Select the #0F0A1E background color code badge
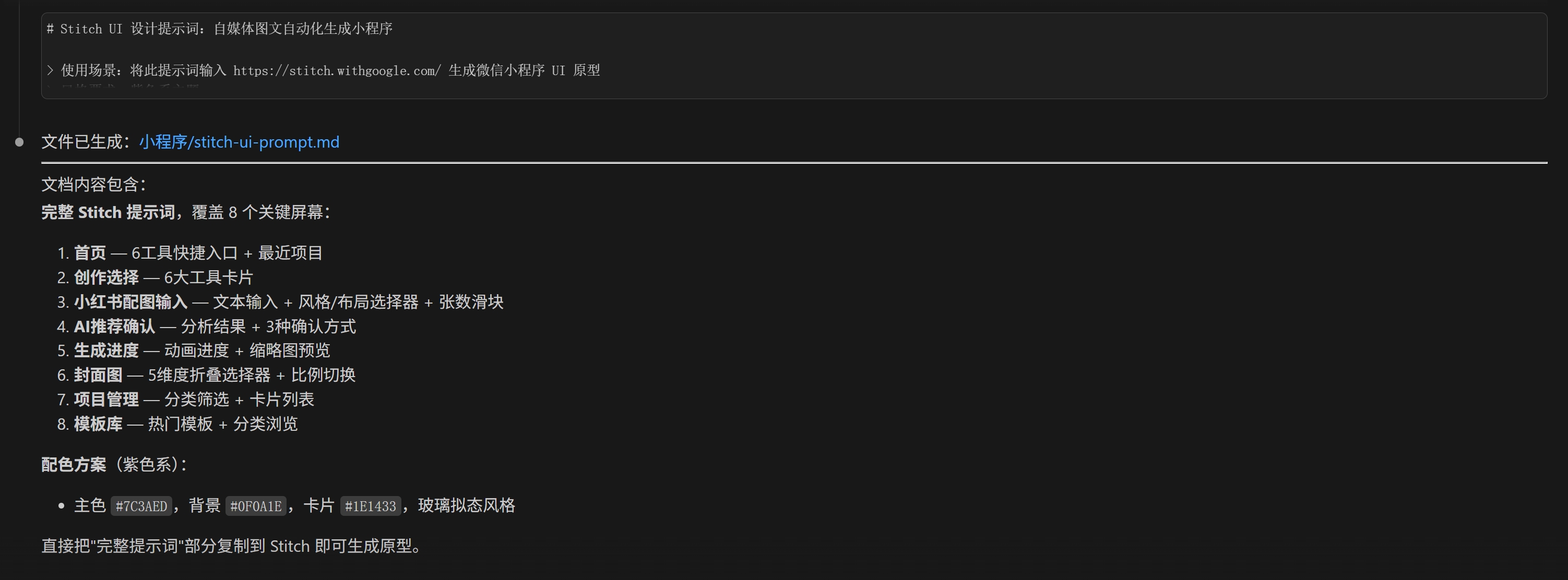1568x580 pixels. 256,506
